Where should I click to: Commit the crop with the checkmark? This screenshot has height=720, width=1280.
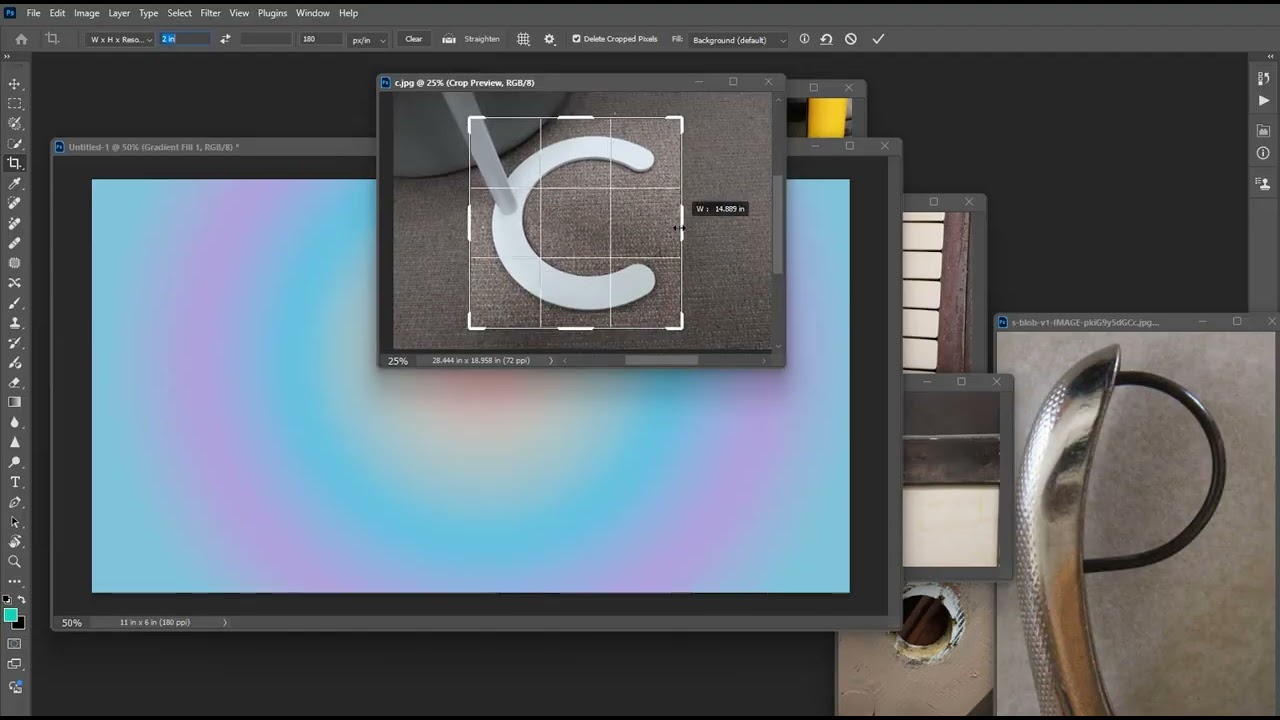pyautogui.click(x=878, y=39)
